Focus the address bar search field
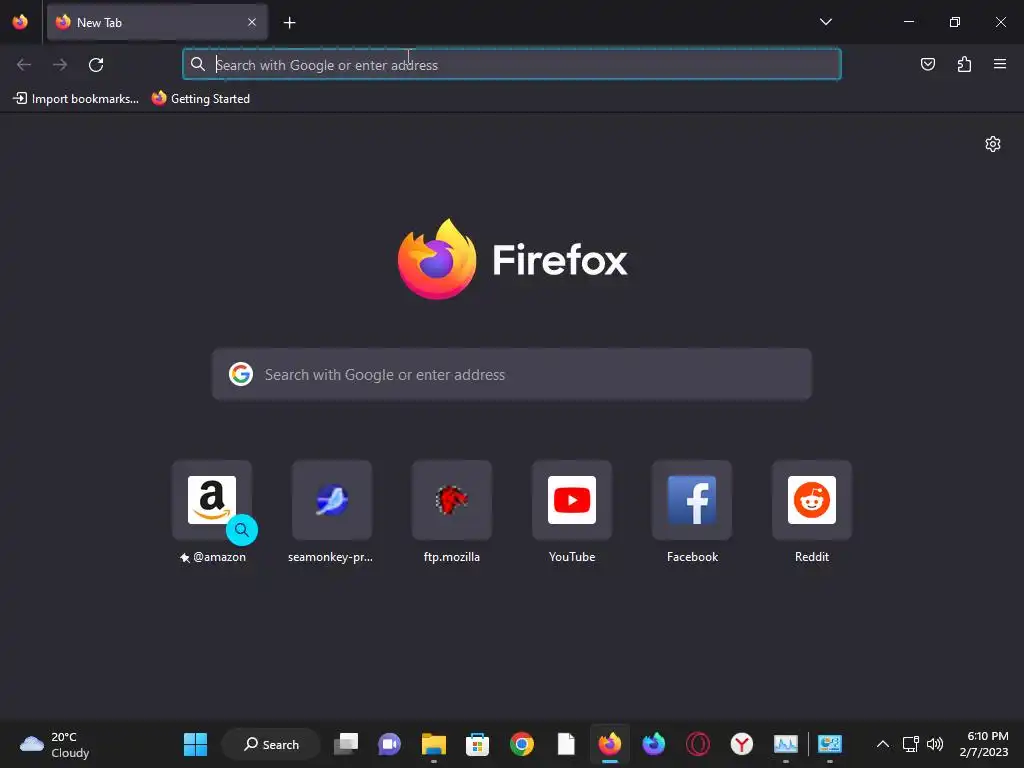1024x768 pixels. pos(511,65)
